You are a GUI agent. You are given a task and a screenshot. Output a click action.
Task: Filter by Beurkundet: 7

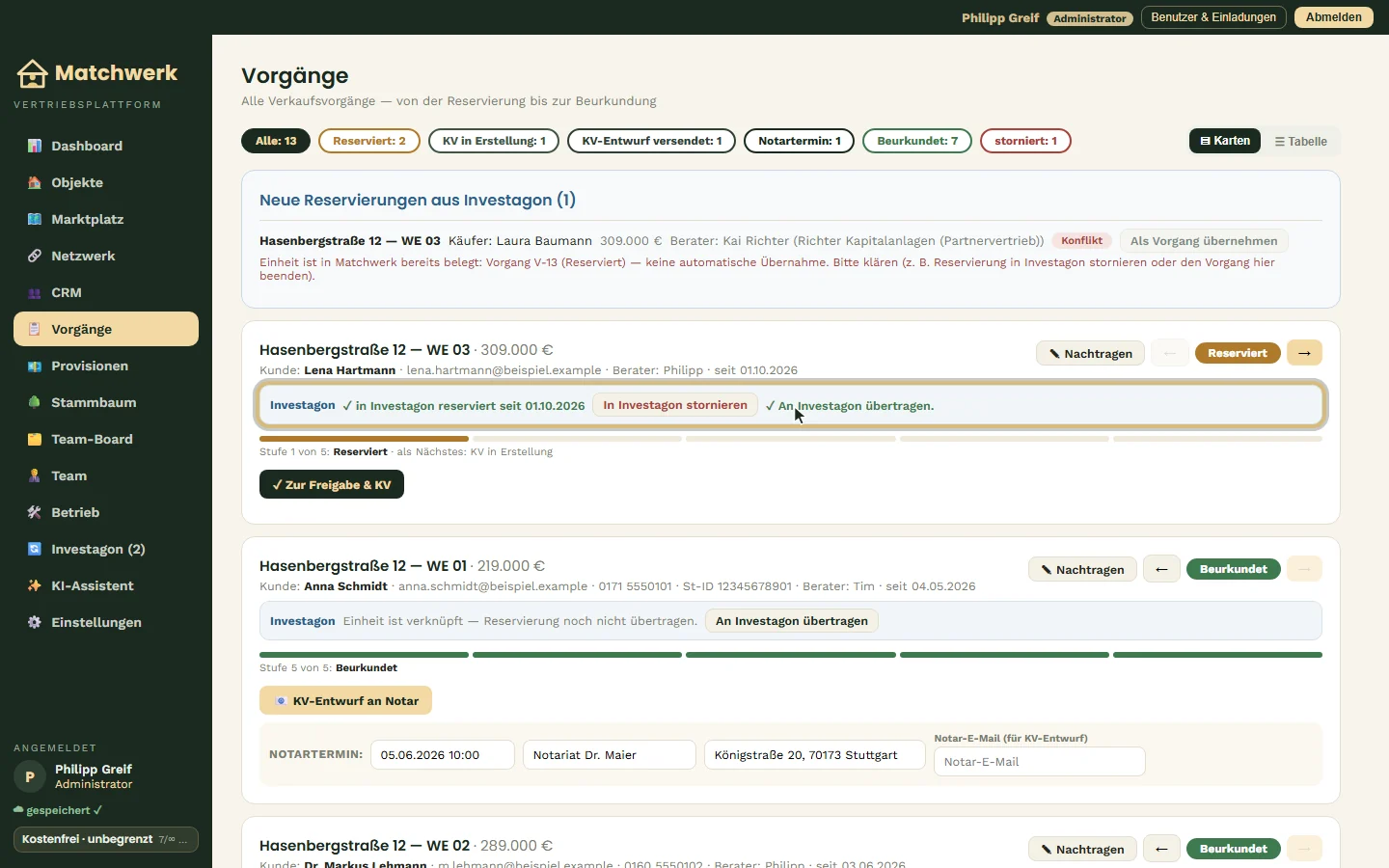pyautogui.click(x=917, y=141)
